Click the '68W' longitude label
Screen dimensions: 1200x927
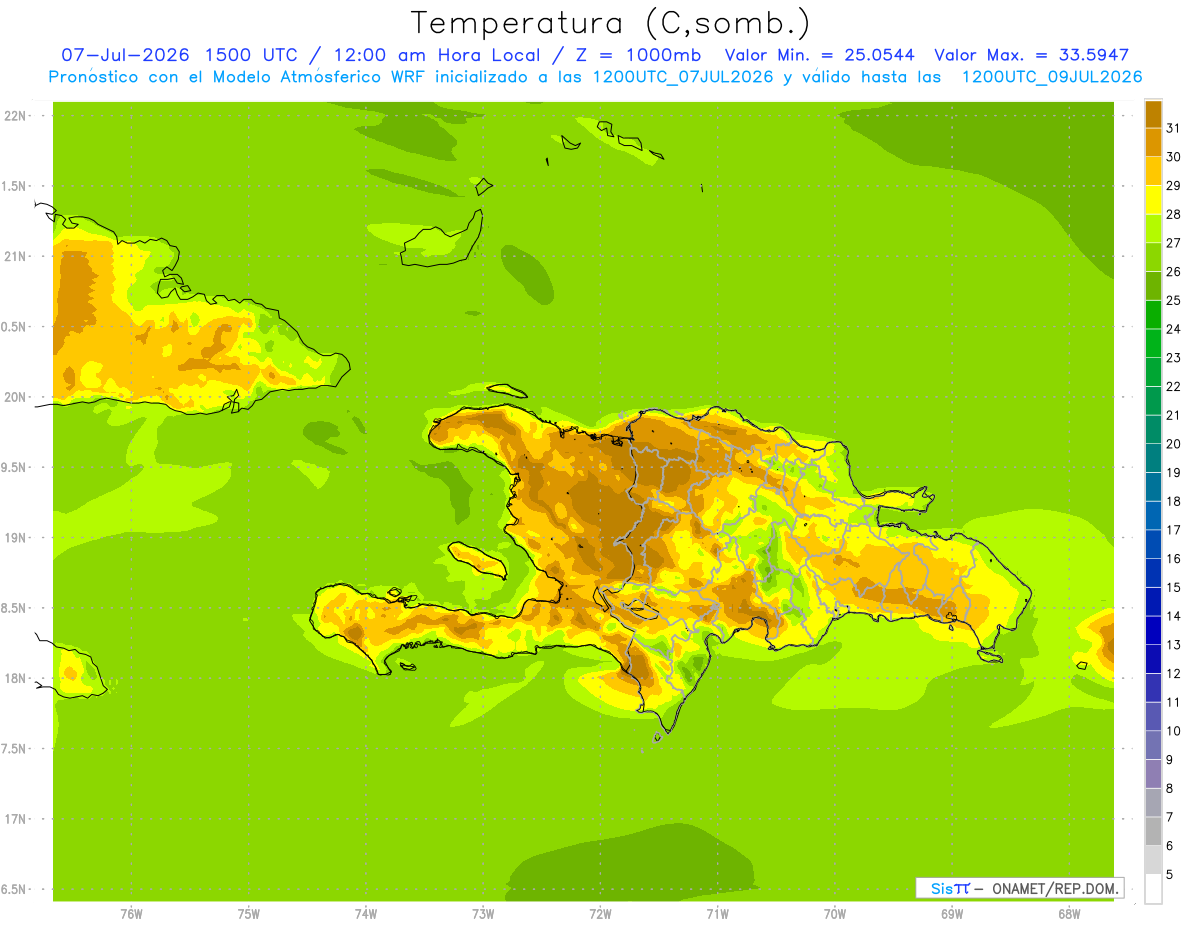(x=1069, y=914)
